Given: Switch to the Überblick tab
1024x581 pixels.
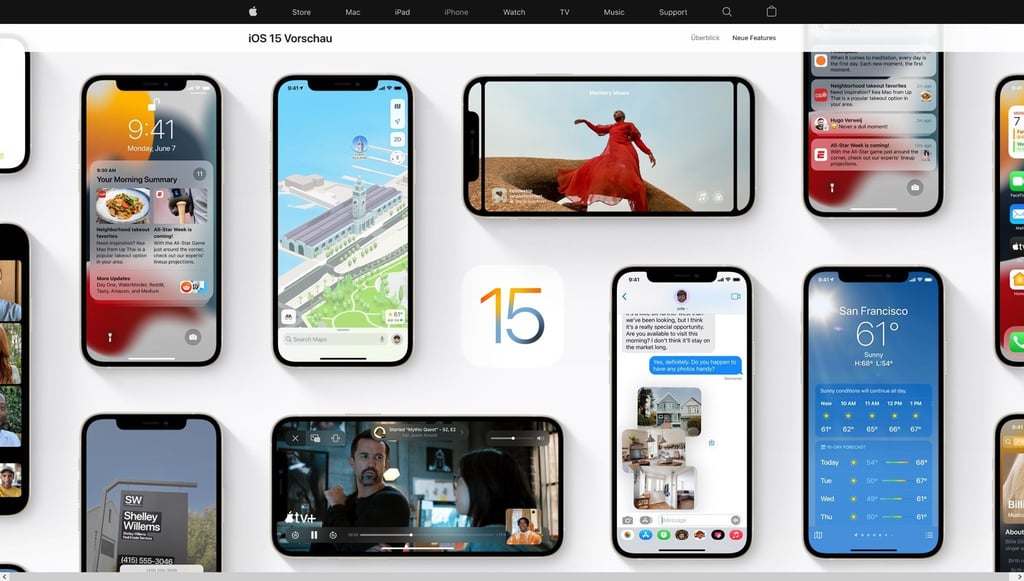Looking at the screenshot, I should [705, 38].
